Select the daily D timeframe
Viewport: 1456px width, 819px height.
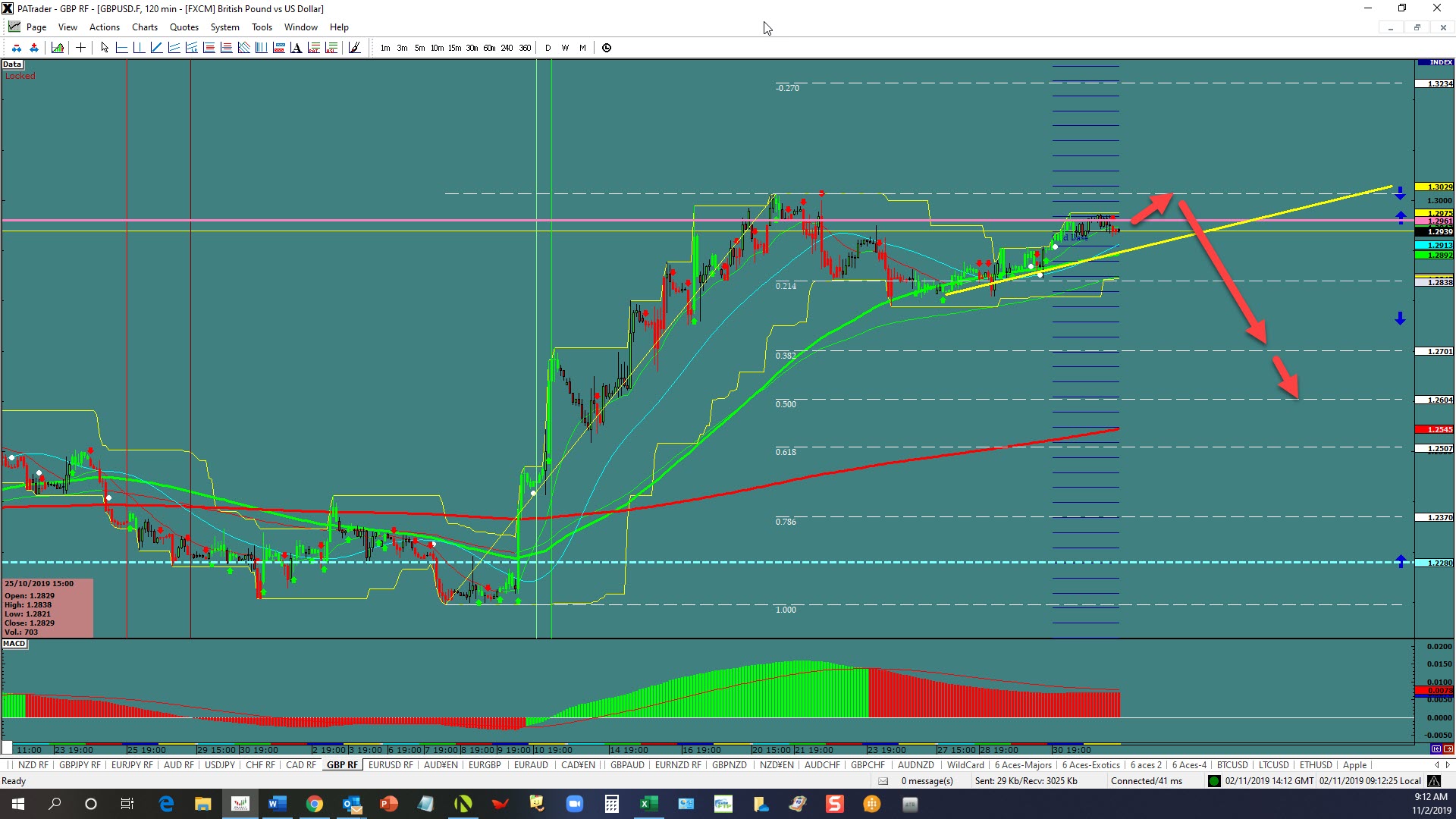click(548, 48)
